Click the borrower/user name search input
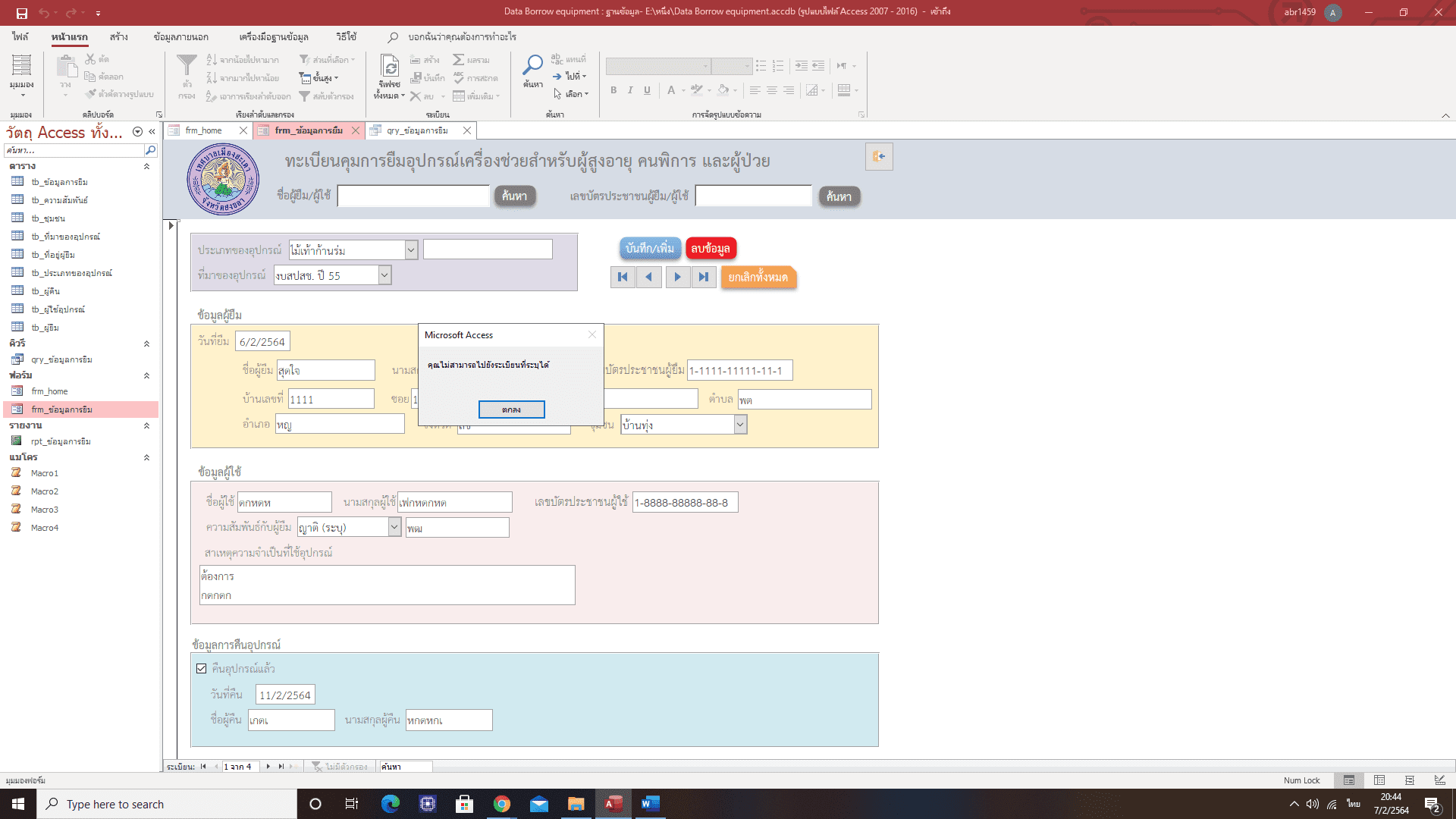 413,196
